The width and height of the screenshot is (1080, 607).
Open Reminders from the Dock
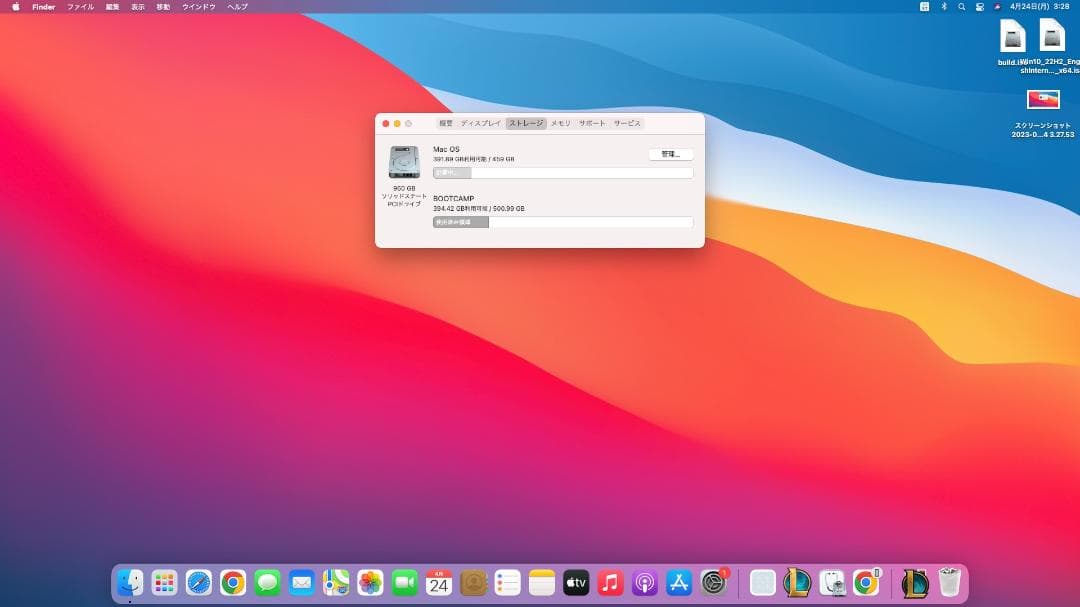coord(505,582)
